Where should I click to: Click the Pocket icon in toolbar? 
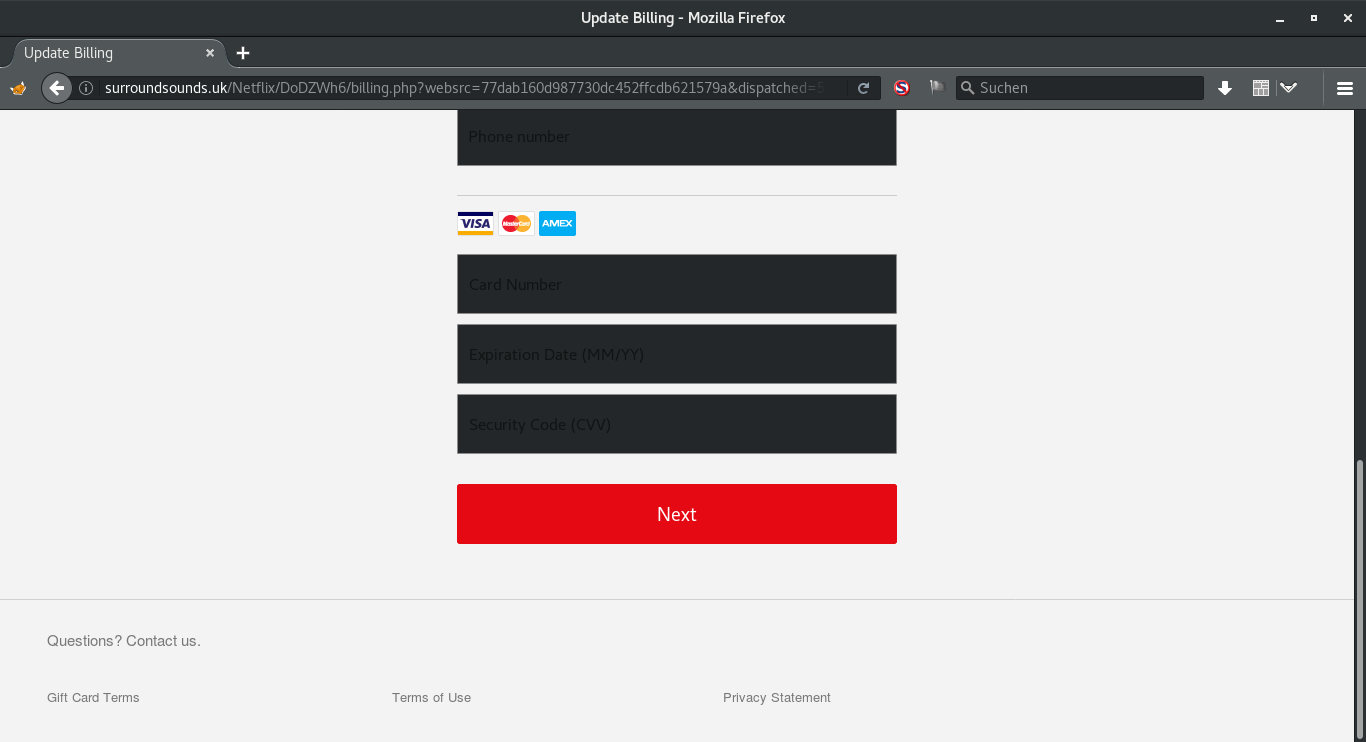coord(1289,88)
